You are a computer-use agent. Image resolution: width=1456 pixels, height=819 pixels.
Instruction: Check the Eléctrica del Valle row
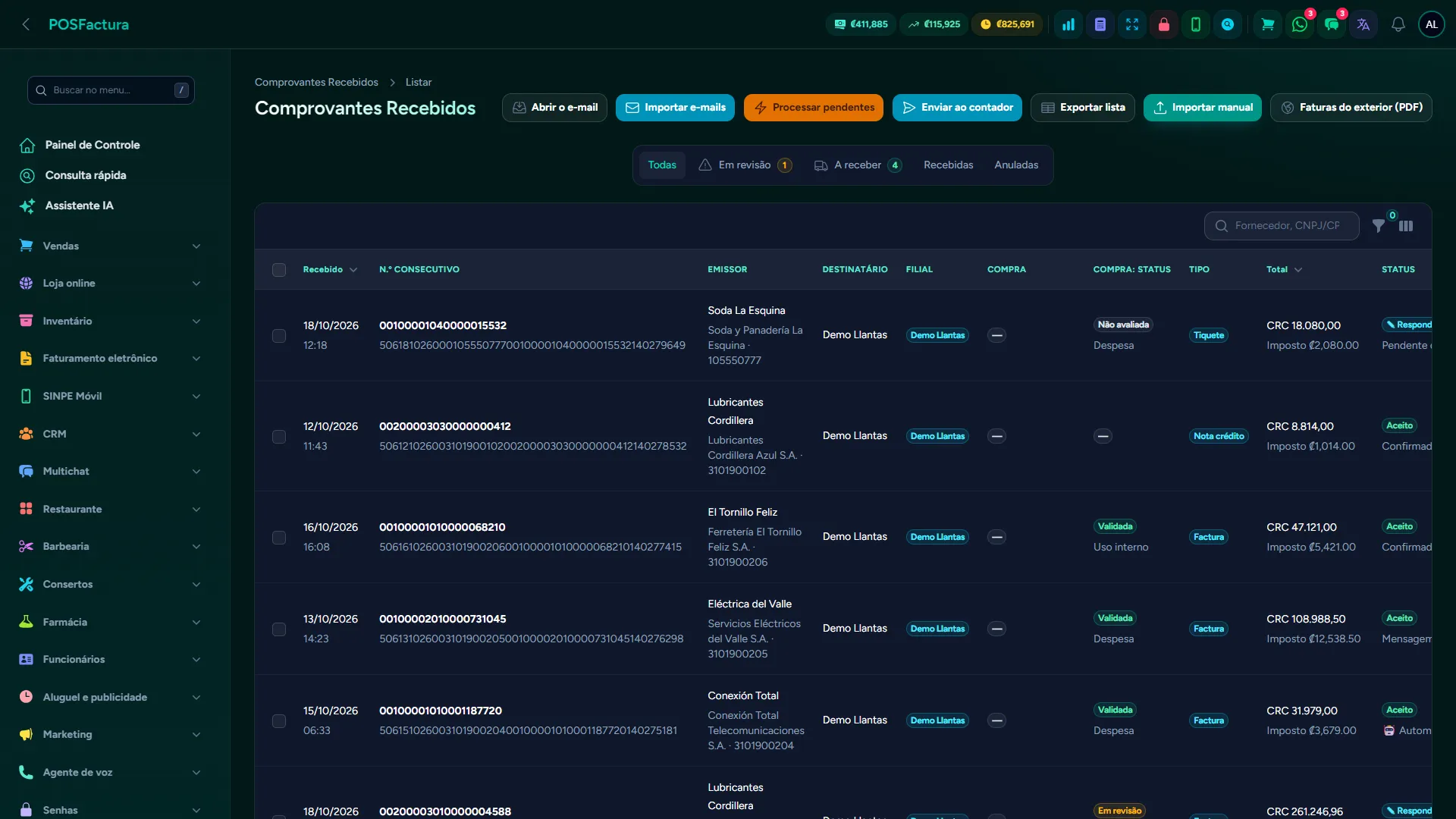pyautogui.click(x=279, y=629)
